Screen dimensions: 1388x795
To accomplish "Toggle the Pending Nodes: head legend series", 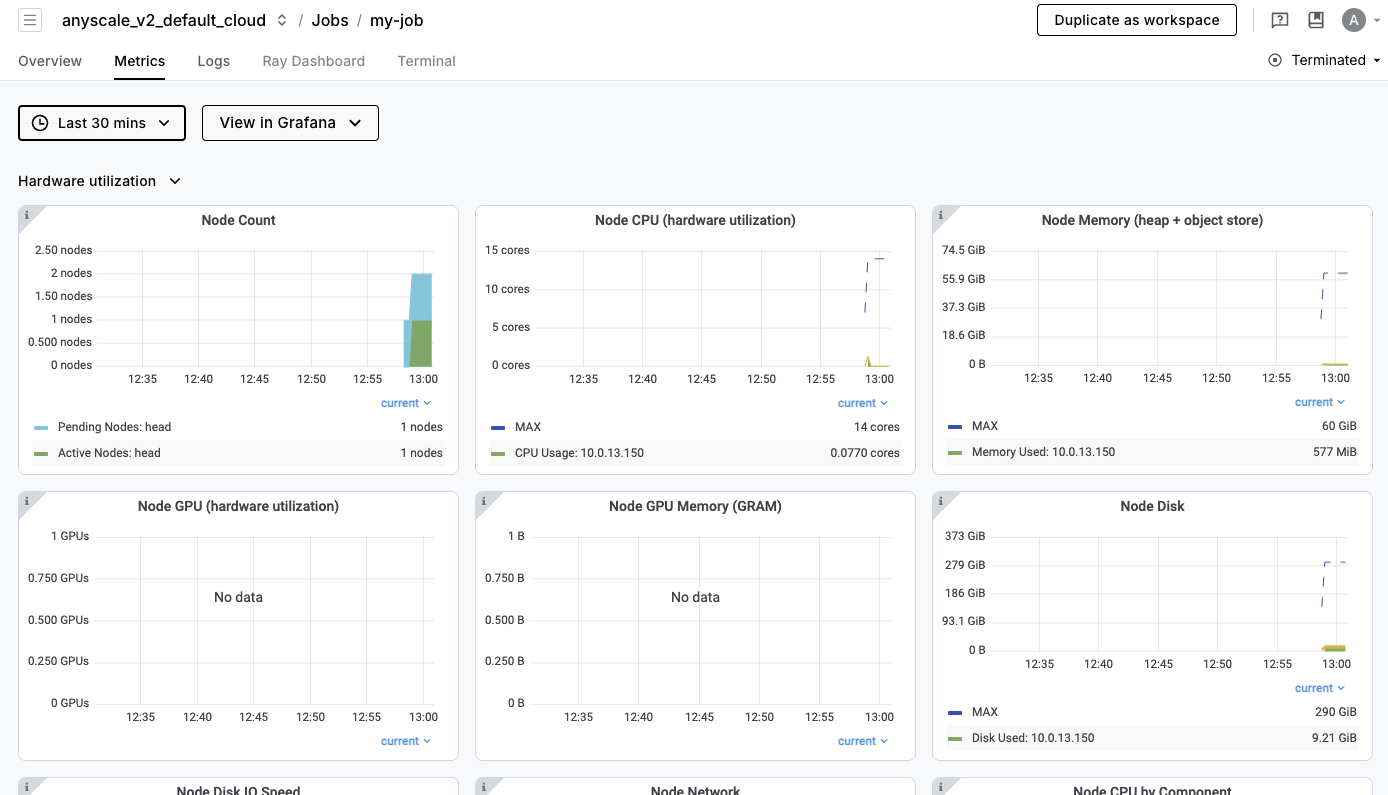I will (x=114, y=427).
